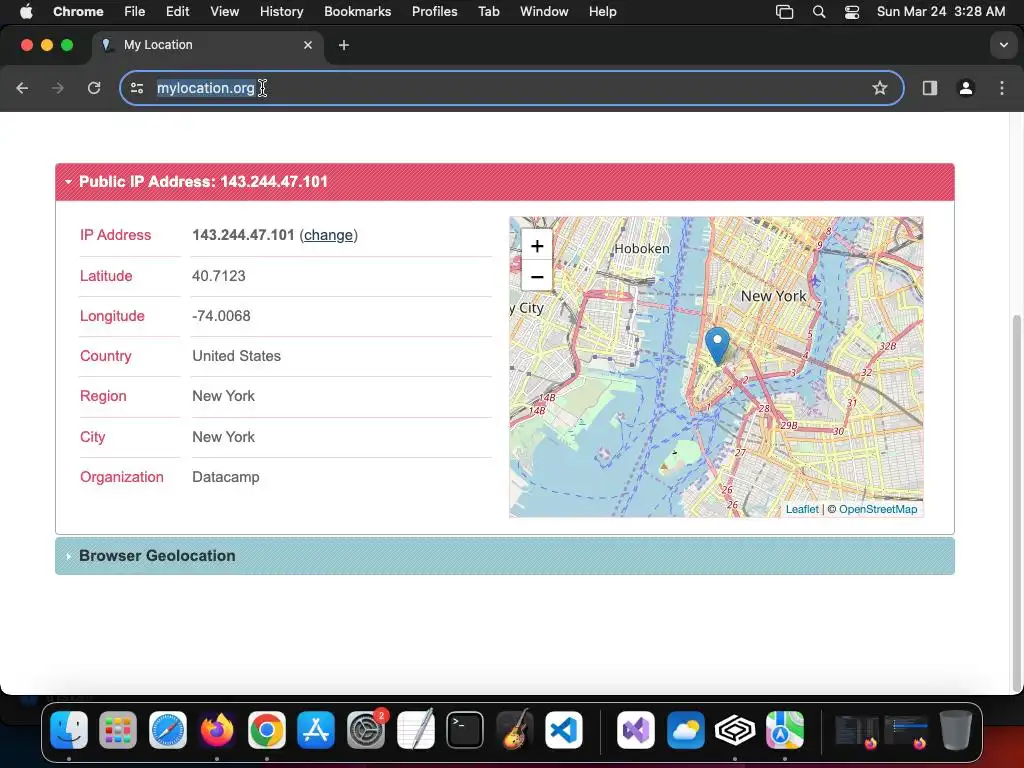Click Stage Manager icon in menu bar
This screenshot has height=768, width=1024.
click(784, 11)
